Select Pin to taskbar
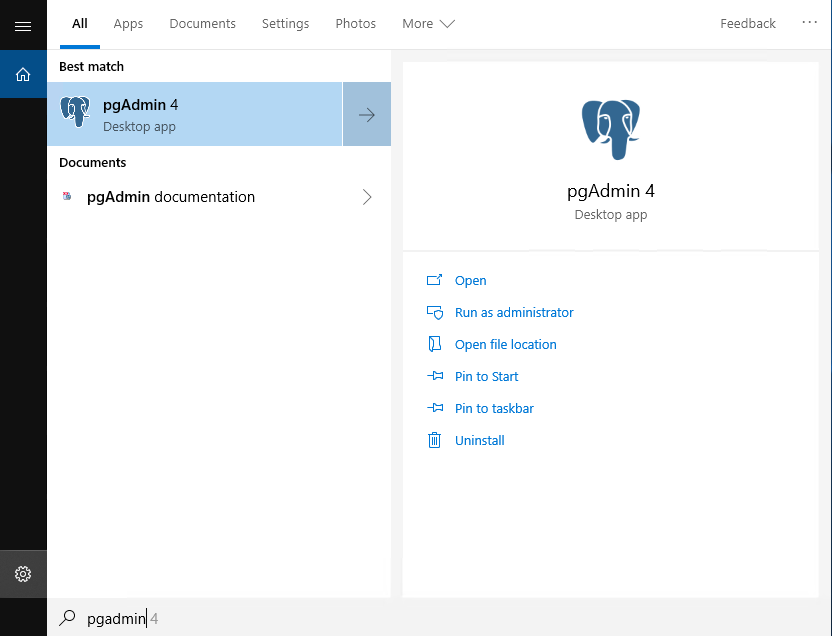The height and width of the screenshot is (636, 832). [x=494, y=408]
